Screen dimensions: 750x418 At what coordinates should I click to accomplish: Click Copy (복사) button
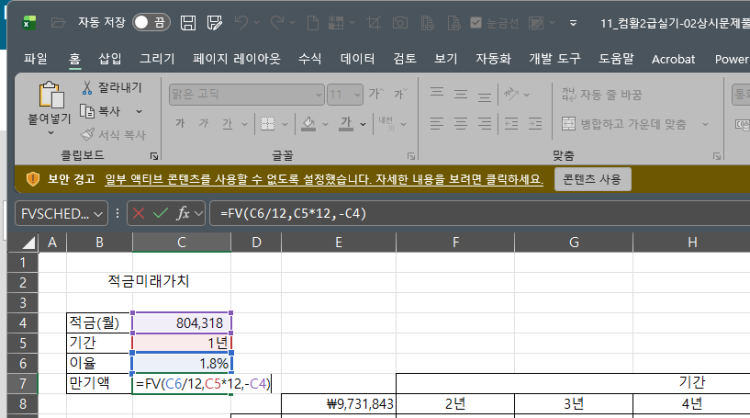coord(100,111)
